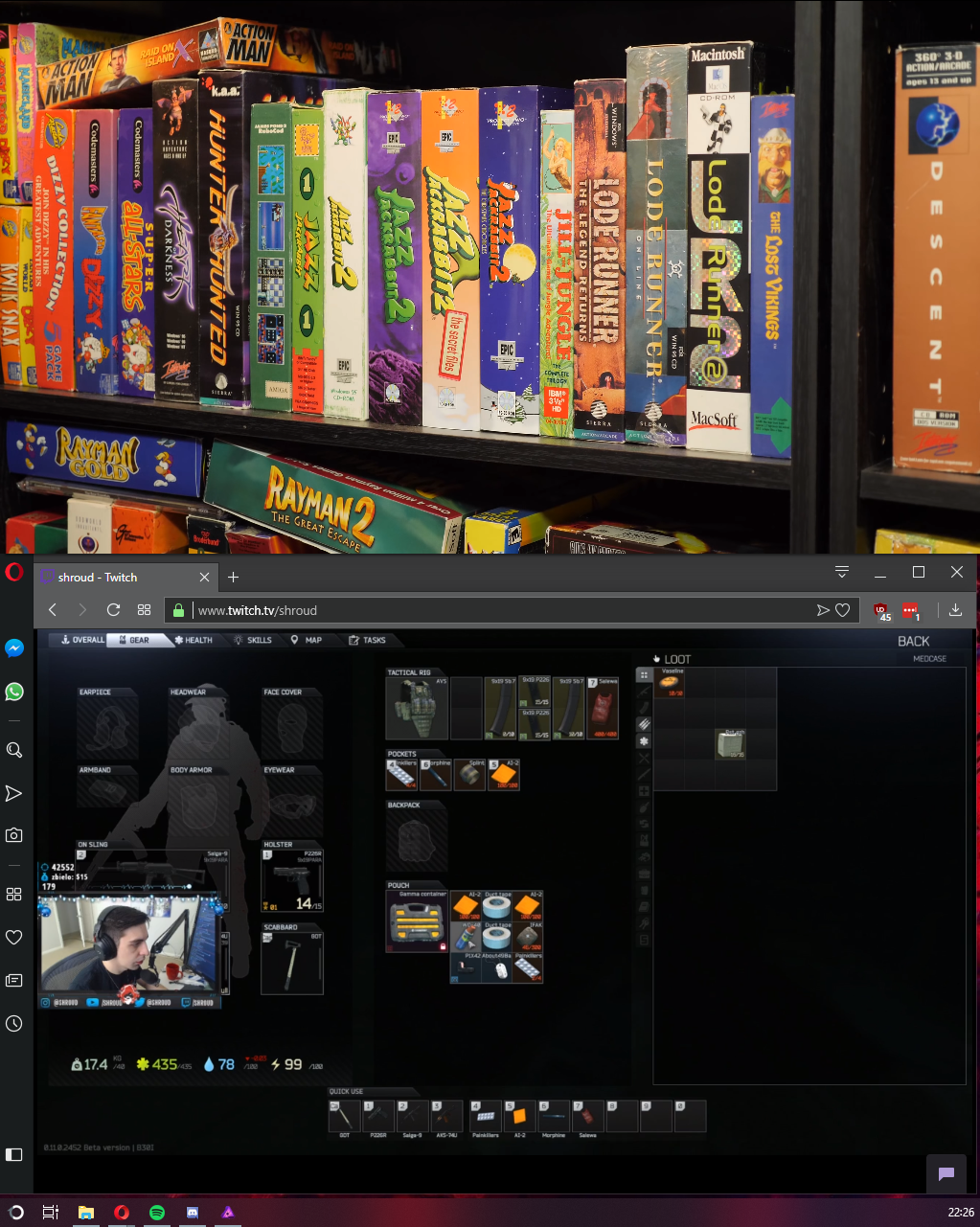The image size is (980, 1227).
Task: Switch to the SKILLS tab in game
Action: (255, 640)
